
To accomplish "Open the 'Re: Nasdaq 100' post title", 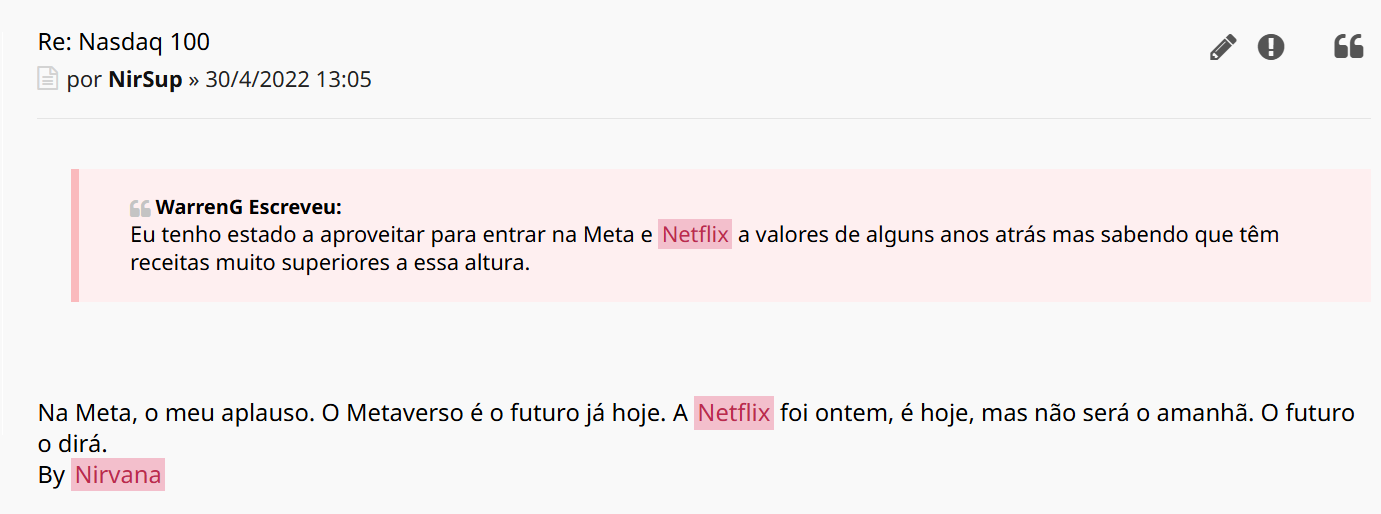I will tap(124, 42).
